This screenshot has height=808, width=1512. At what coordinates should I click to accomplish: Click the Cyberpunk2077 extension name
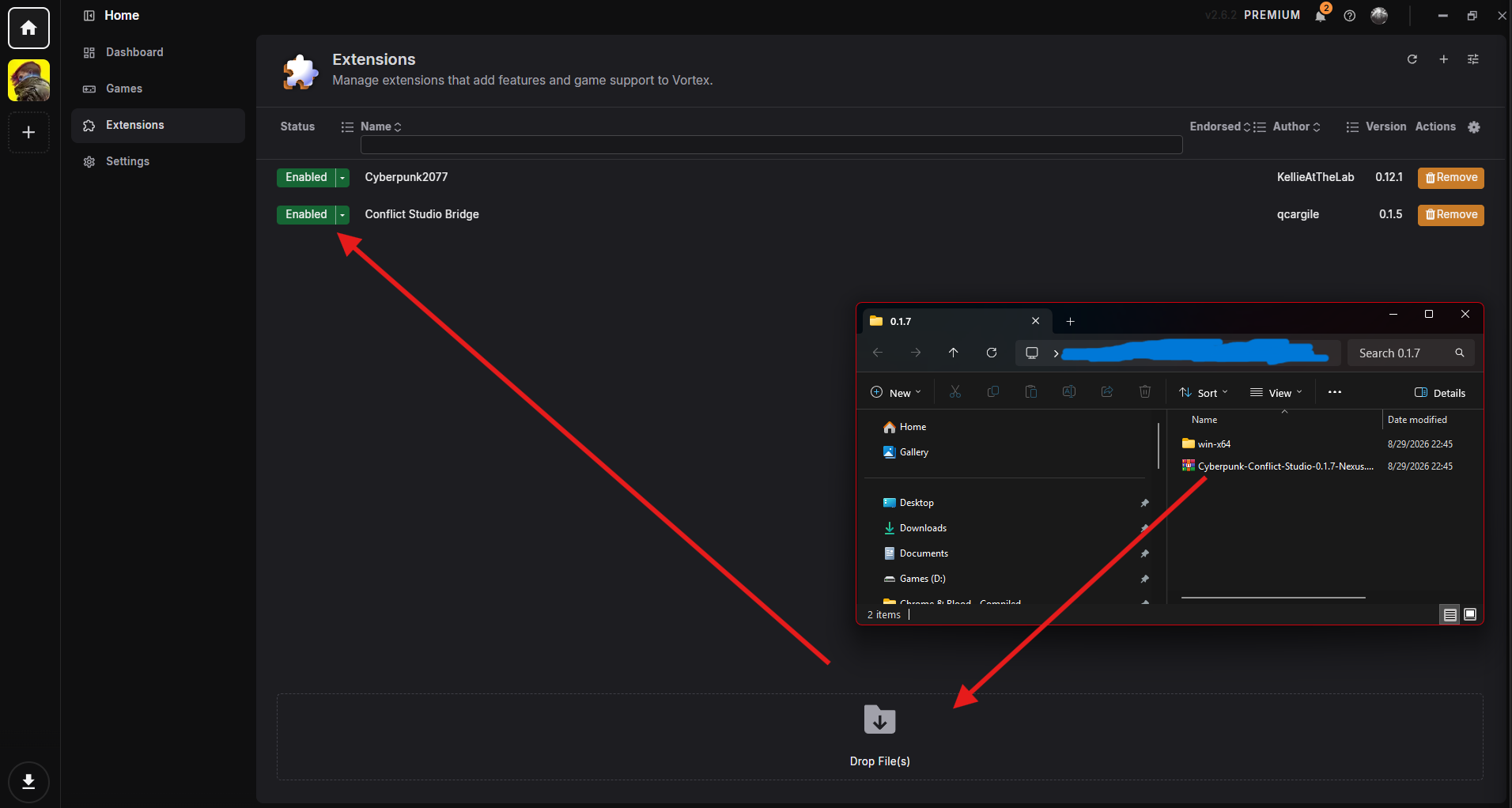click(406, 177)
